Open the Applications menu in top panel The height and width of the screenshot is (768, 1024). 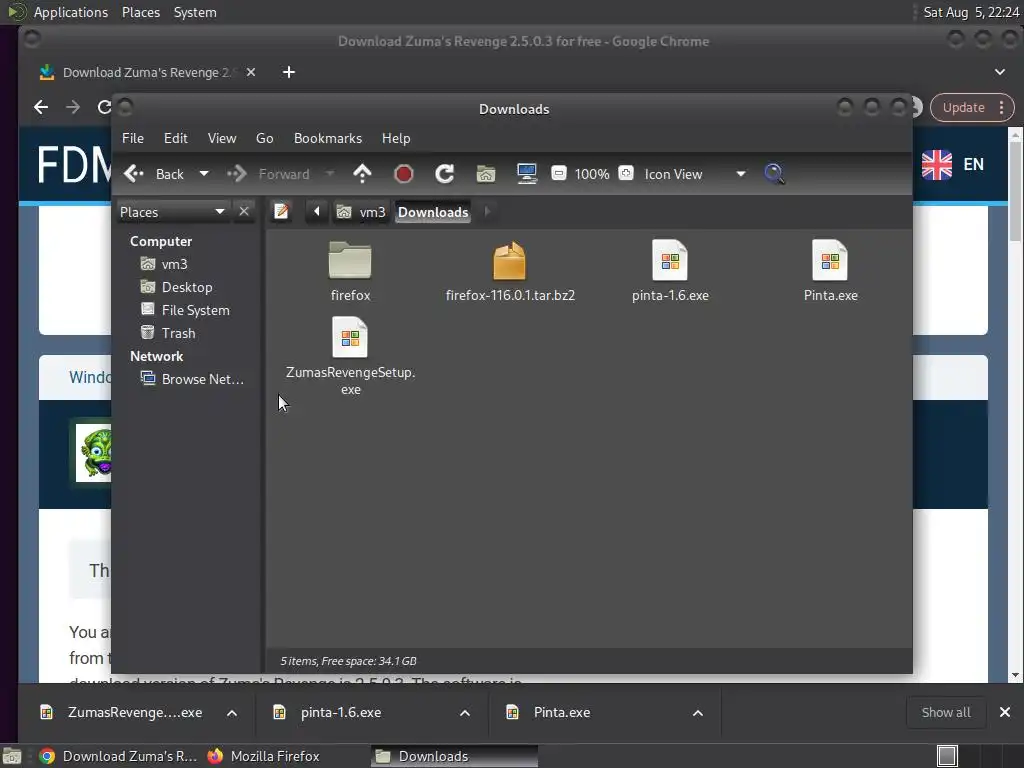71,12
